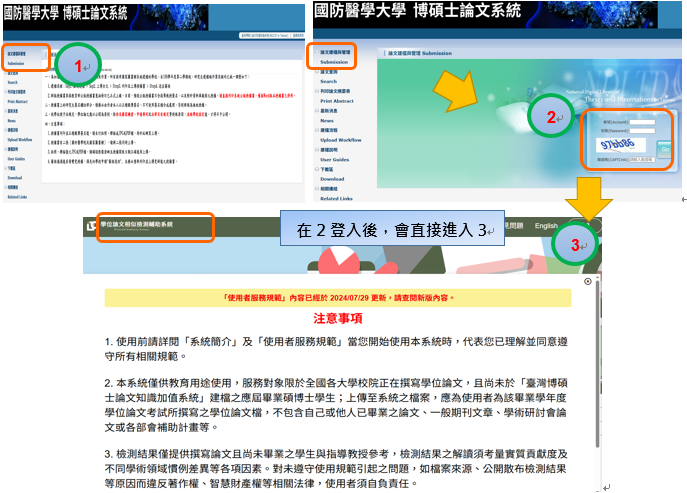Click the yellow 使用者服務規範 update banner
Viewport: 687px width, 493px height.
(x=338, y=298)
